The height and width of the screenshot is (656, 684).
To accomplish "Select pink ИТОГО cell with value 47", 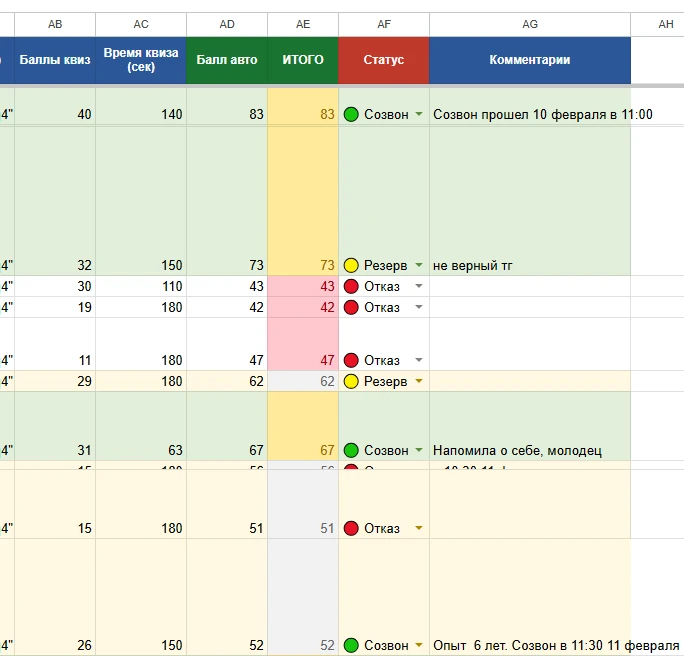I will [x=303, y=344].
